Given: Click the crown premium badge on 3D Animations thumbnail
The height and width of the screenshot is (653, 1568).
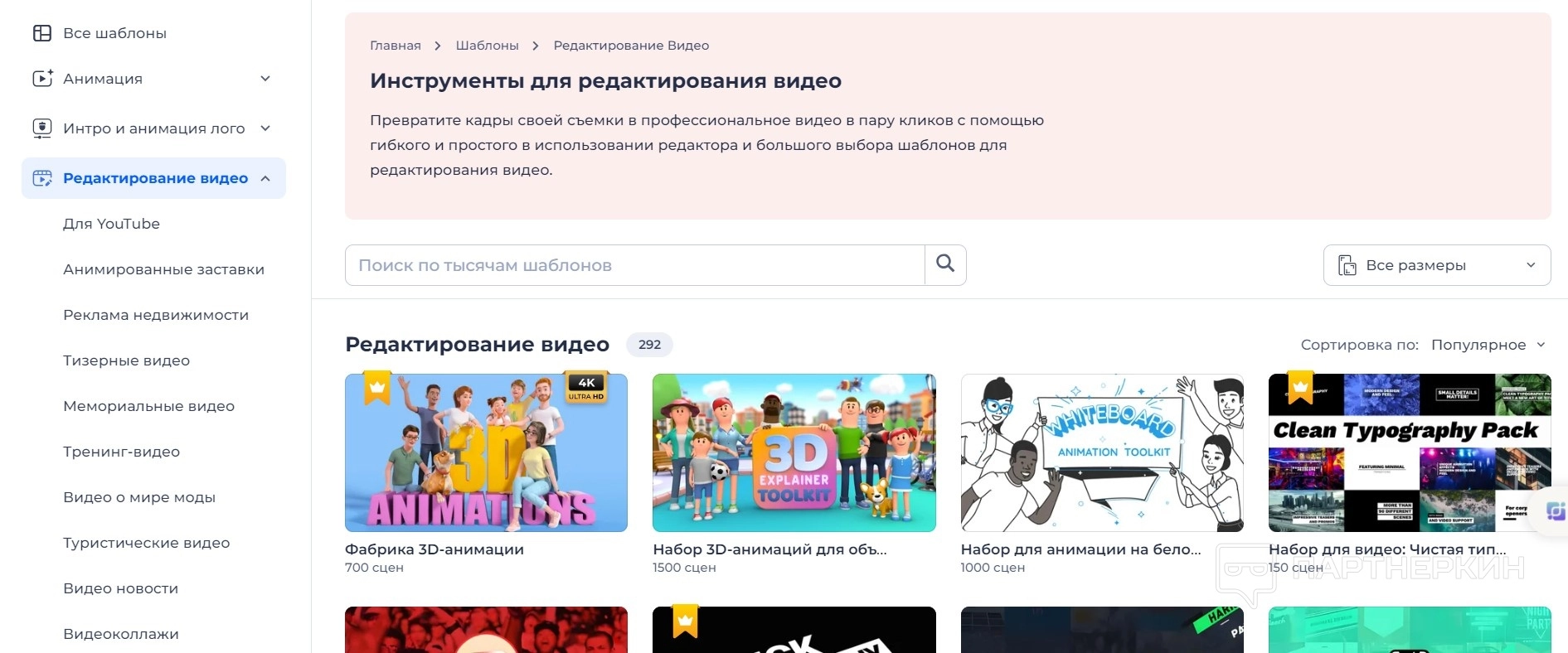Looking at the screenshot, I should coord(377,388).
